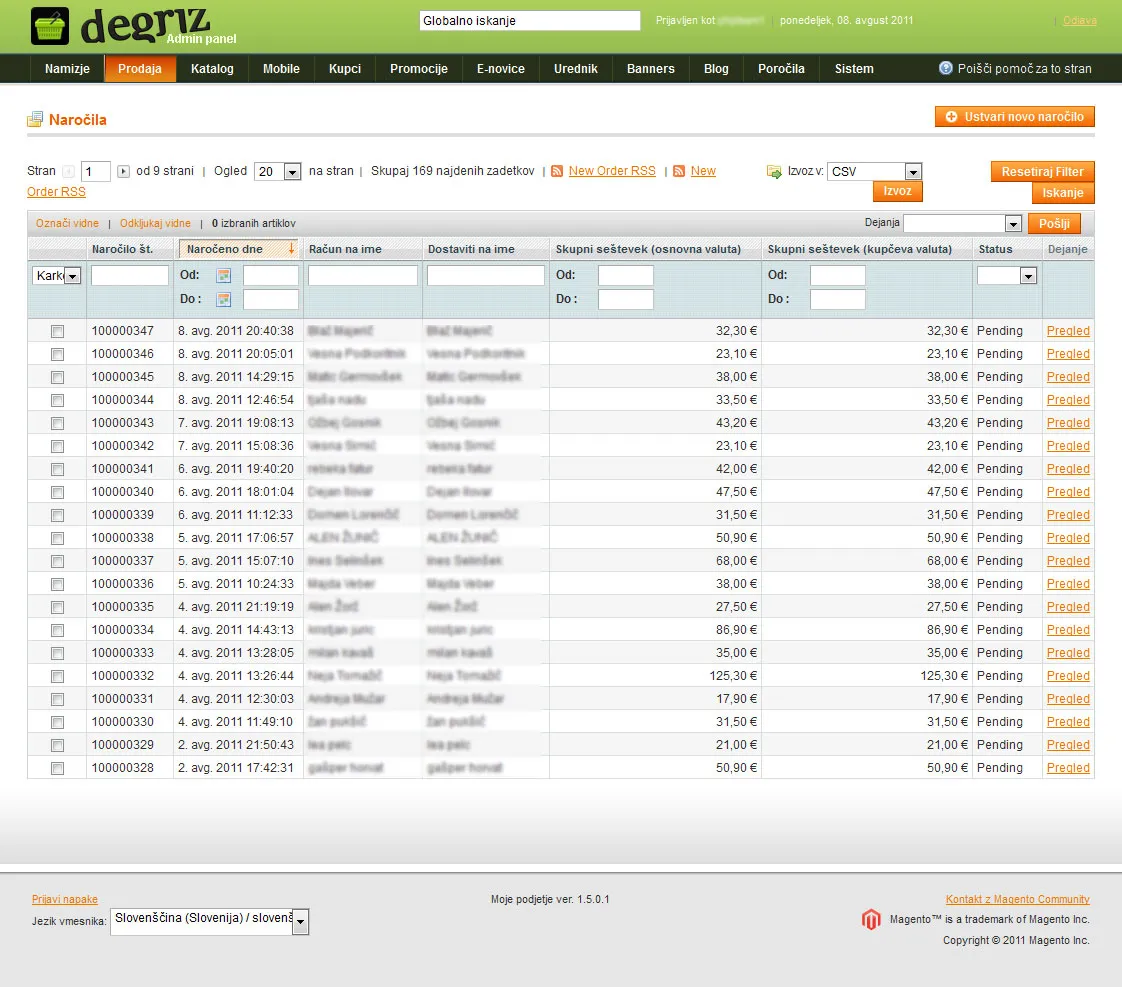Expand the Status filter dropdown
Screen dimensions: 1122x987
point(1007,276)
